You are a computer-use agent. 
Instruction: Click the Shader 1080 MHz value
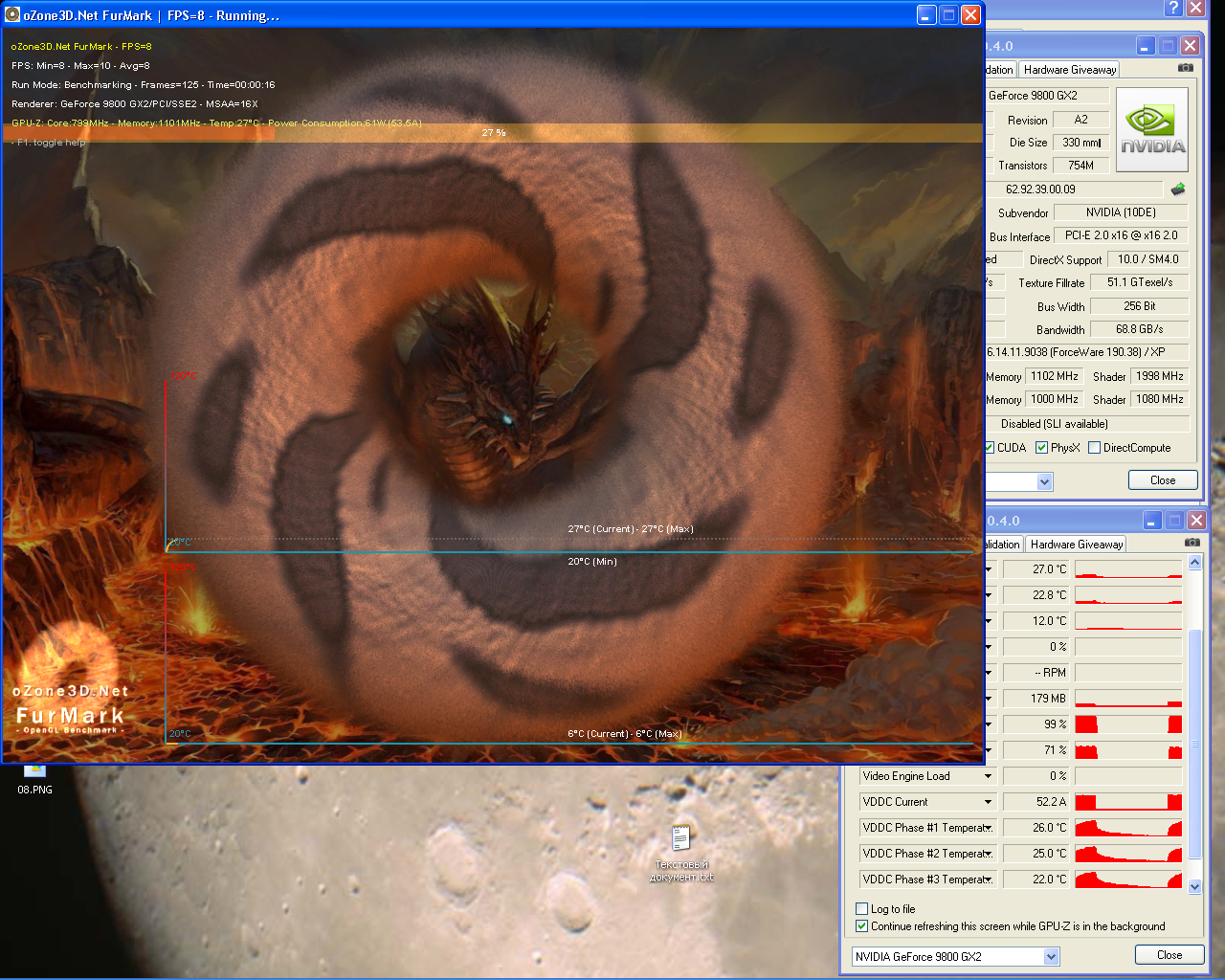pyautogui.click(x=1159, y=399)
